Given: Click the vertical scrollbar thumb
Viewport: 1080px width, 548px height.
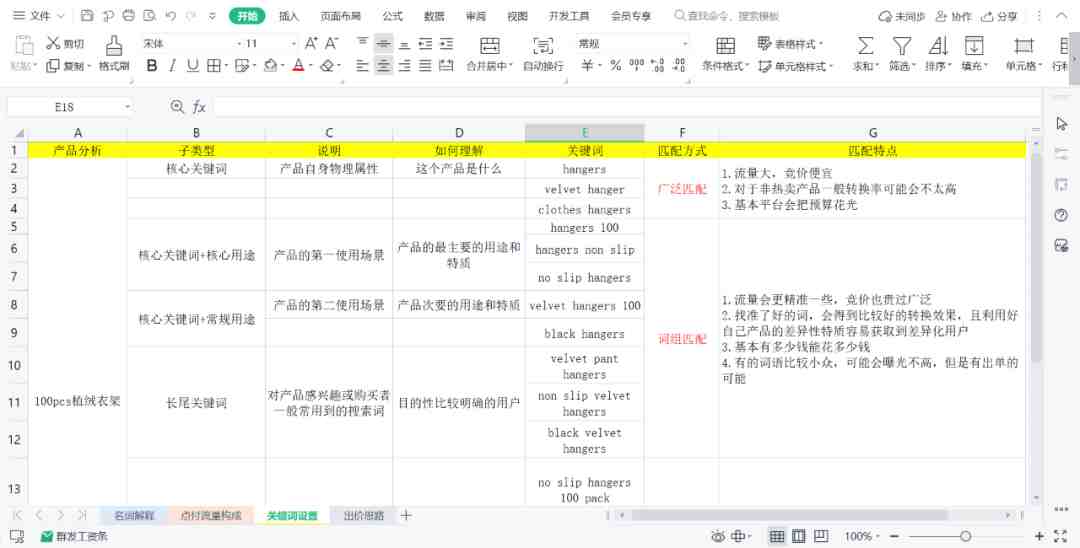Looking at the screenshot, I should (1037, 258).
